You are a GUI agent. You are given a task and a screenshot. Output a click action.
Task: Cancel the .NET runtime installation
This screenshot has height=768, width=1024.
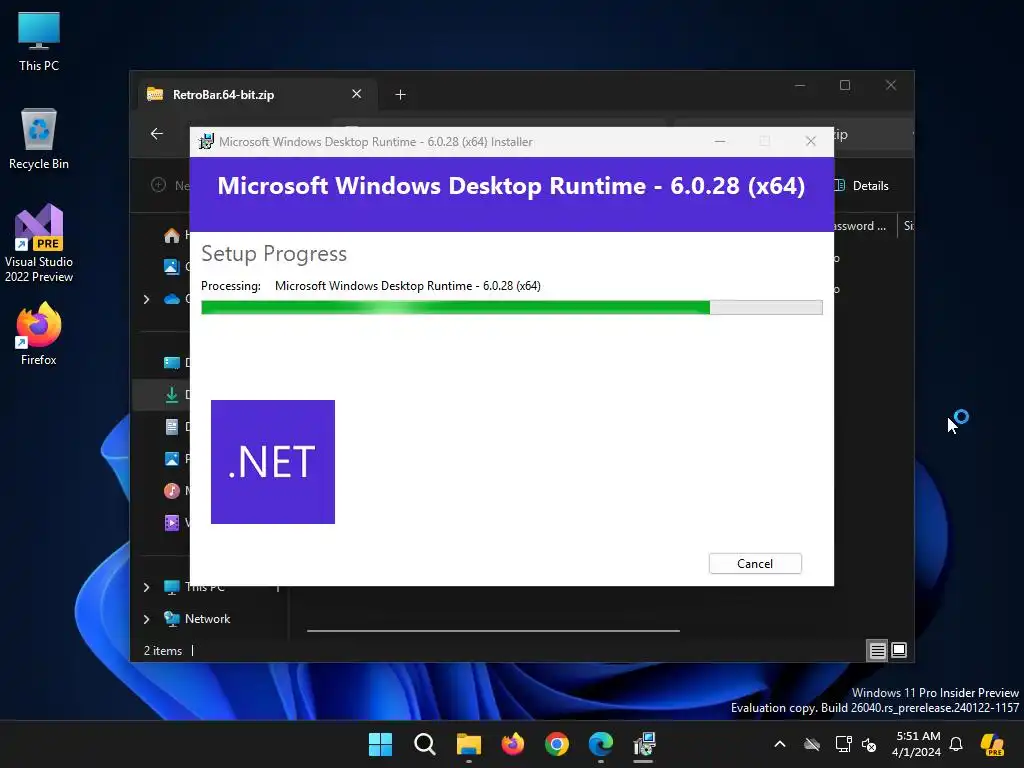[755, 564]
